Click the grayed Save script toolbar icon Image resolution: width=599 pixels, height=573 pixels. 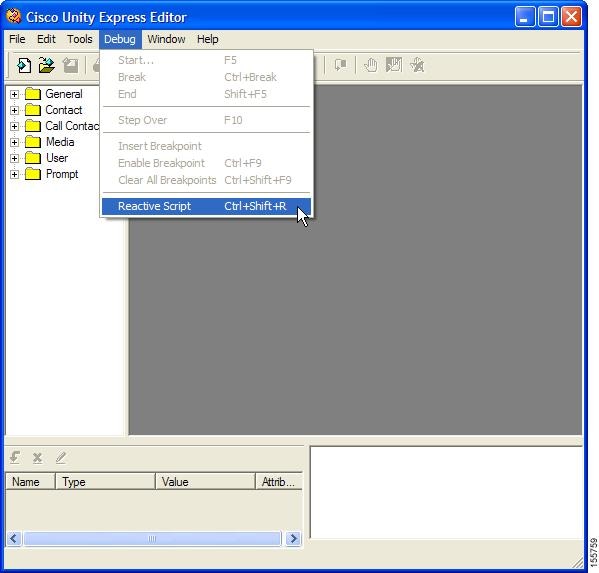point(70,65)
